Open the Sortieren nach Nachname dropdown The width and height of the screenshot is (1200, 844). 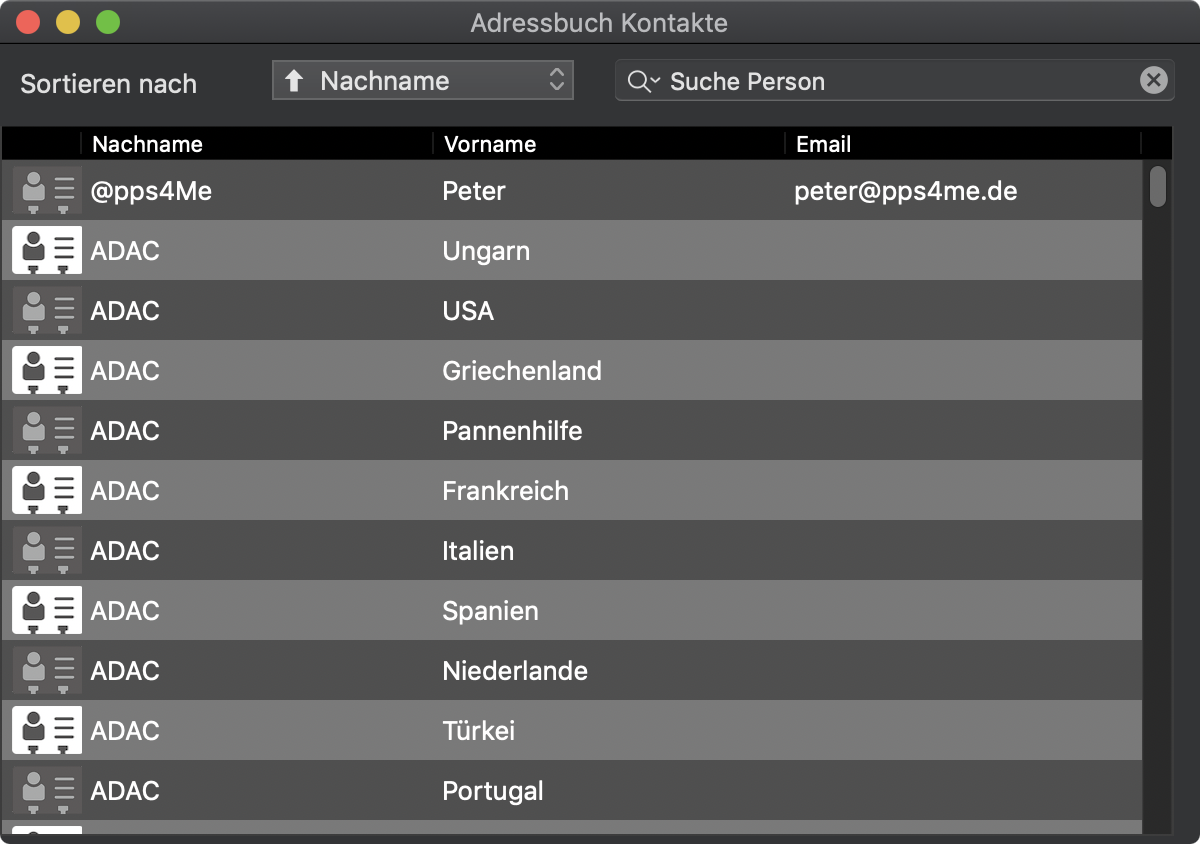(x=423, y=81)
